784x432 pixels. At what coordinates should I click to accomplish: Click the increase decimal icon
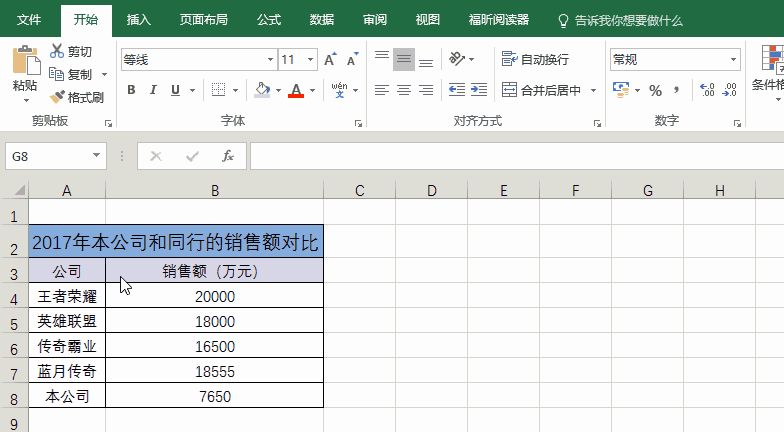(707, 90)
